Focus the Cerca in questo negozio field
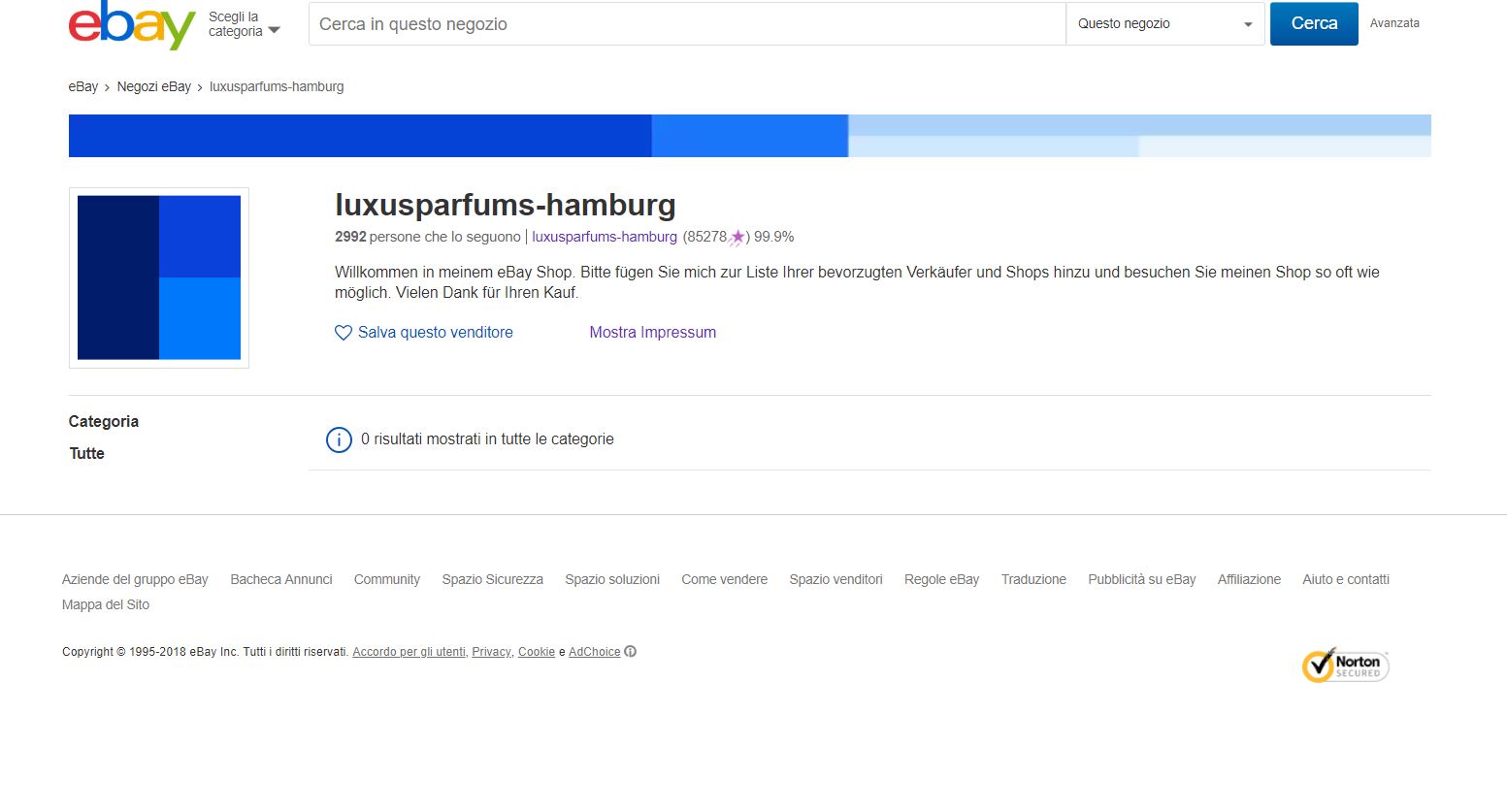The image size is (1507, 812). (686, 24)
